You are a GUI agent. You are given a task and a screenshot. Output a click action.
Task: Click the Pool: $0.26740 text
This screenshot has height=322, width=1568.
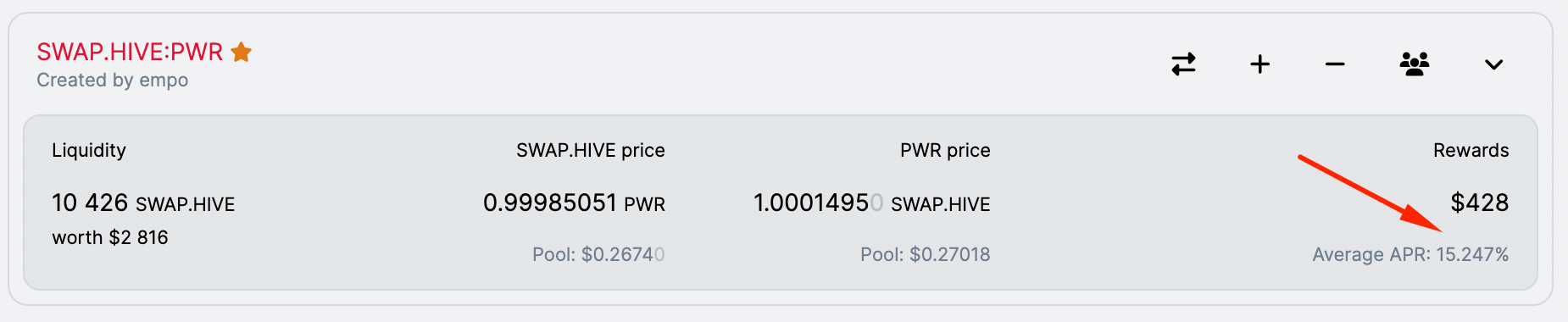[x=598, y=254]
